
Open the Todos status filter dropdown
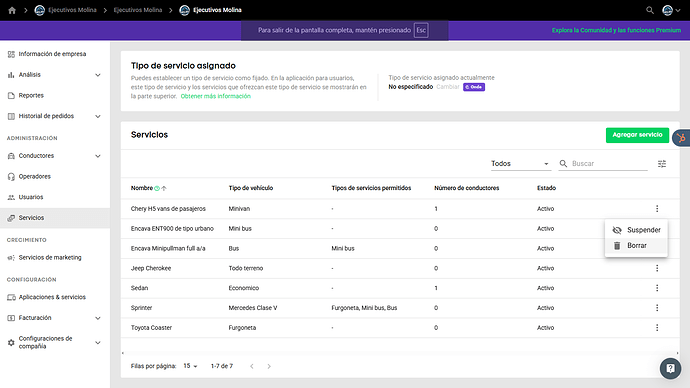tap(520, 164)
